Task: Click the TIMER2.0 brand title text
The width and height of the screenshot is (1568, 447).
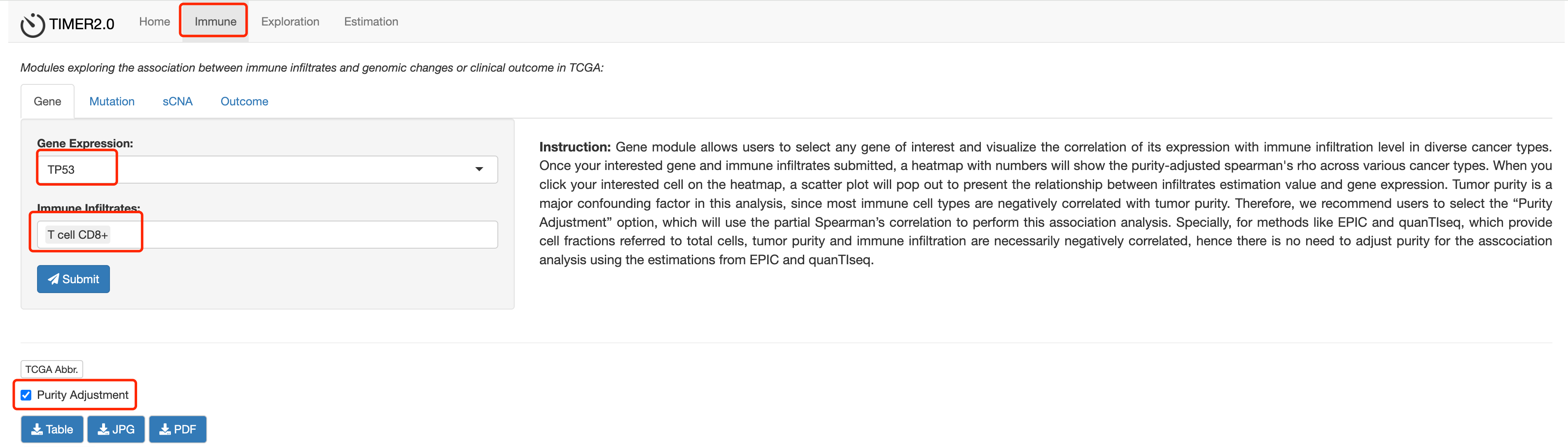Action: point(82,24)
